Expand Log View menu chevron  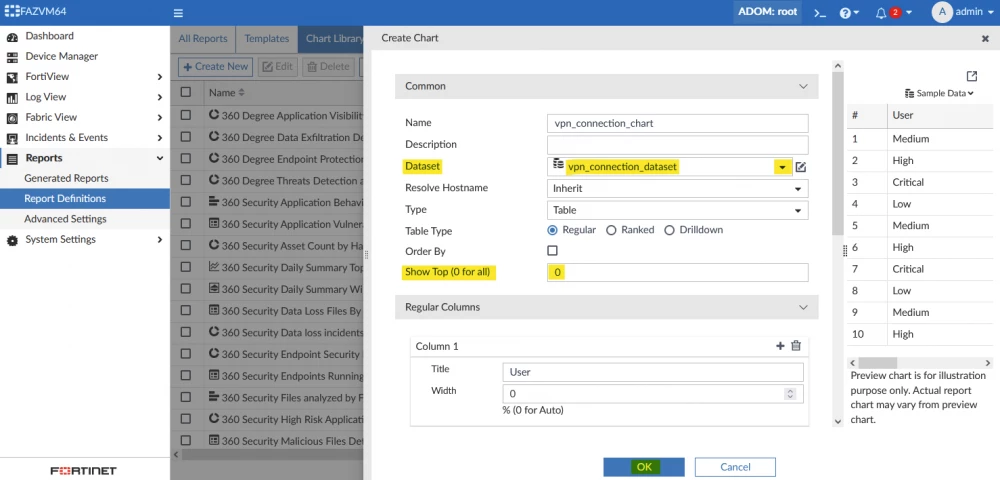(x=159, y=97)
